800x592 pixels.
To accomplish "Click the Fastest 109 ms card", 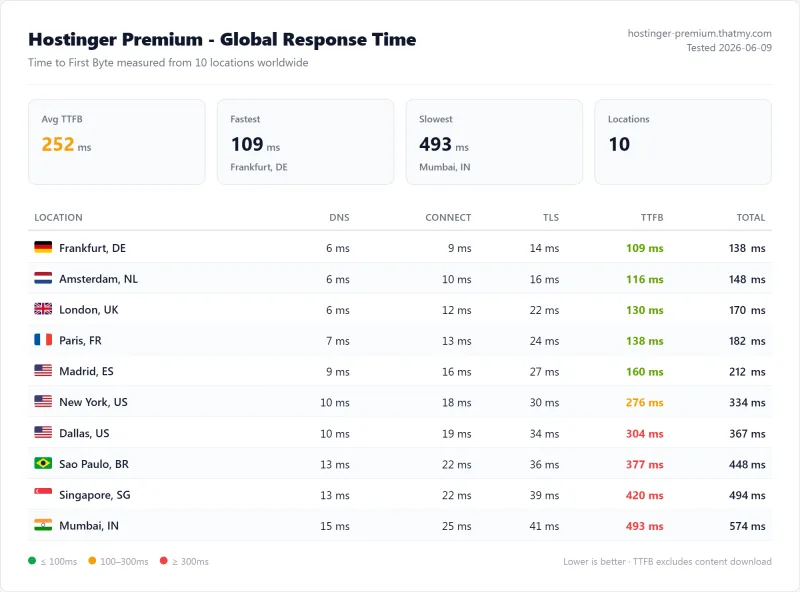I will [x=306, y=142].
